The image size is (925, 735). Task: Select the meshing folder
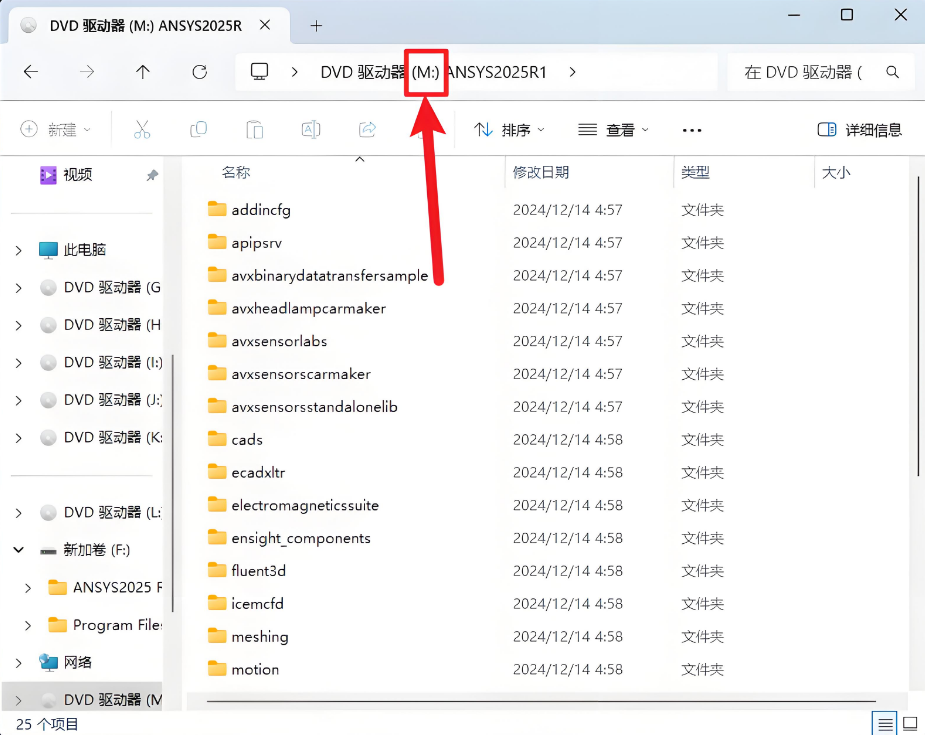pos(248,636)
